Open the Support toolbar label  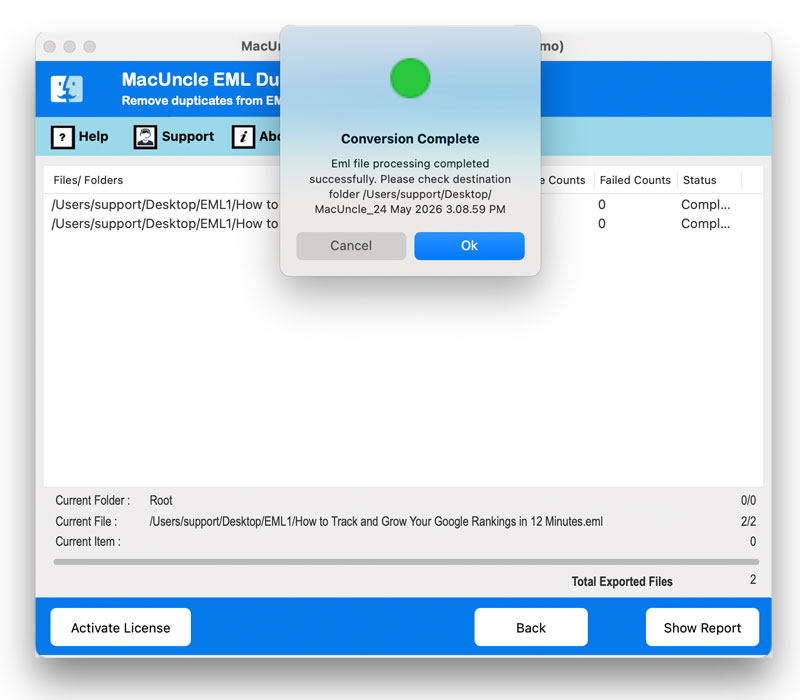[x=188, y=137]
